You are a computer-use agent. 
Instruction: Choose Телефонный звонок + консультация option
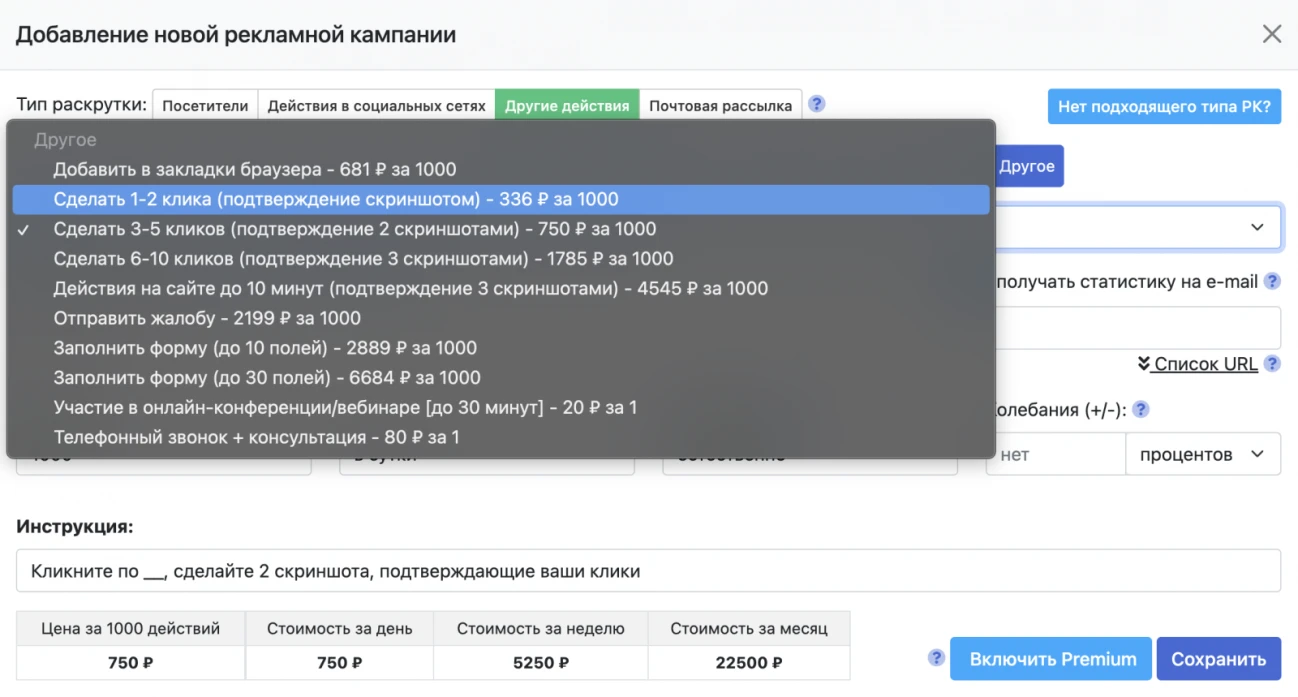point(256,437)
